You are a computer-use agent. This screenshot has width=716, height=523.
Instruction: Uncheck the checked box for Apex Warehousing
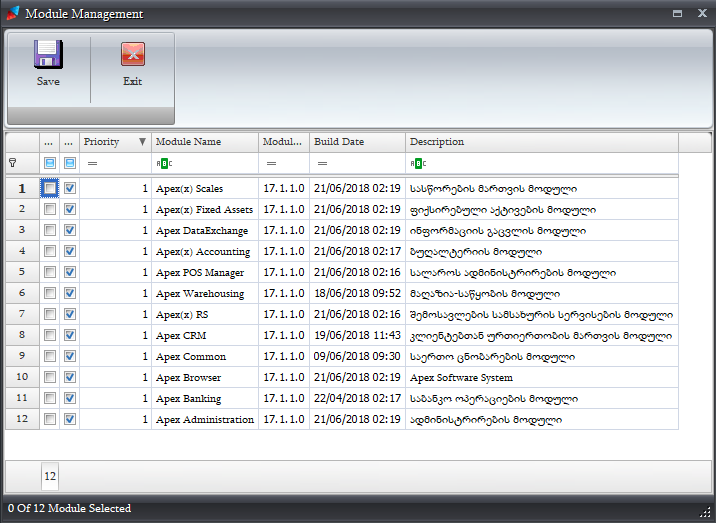70,293
